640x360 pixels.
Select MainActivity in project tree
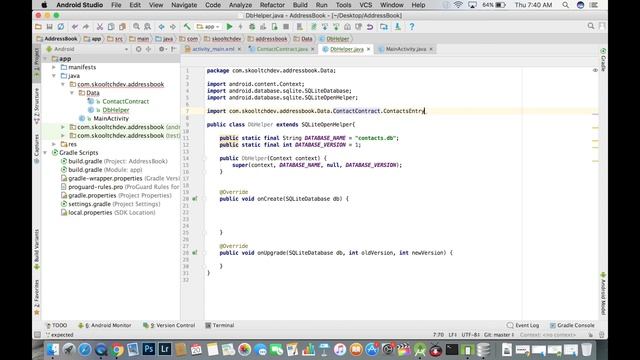tap(111, 118)
